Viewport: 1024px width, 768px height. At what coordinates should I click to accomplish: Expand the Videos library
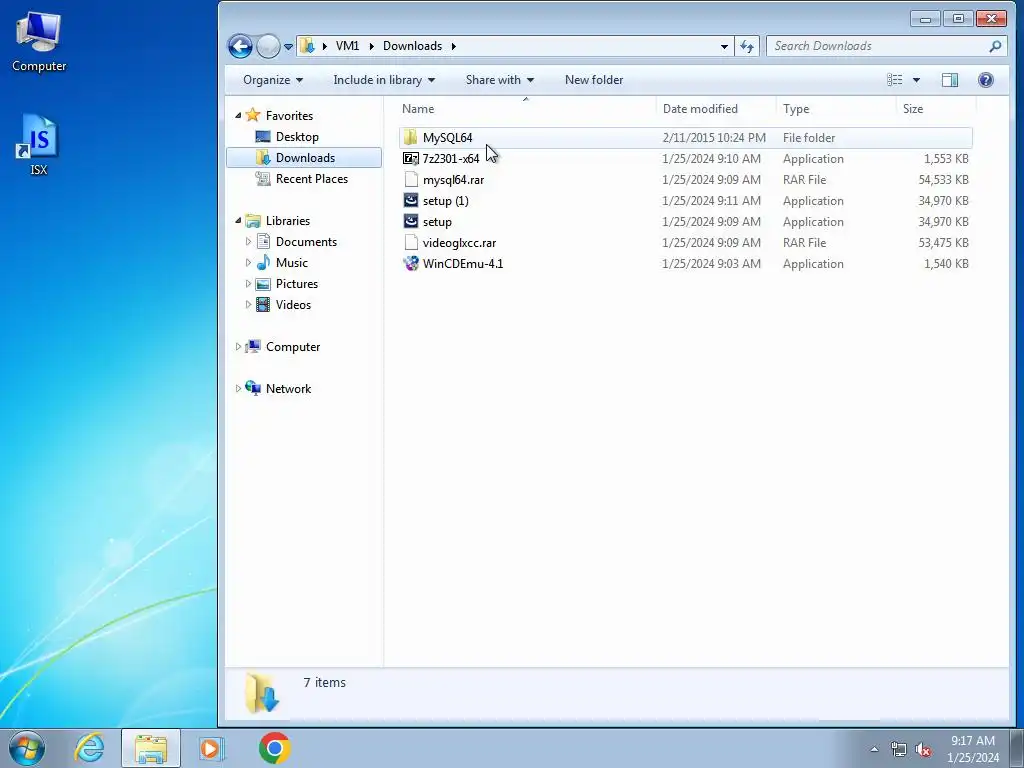[x=248, y=304]
